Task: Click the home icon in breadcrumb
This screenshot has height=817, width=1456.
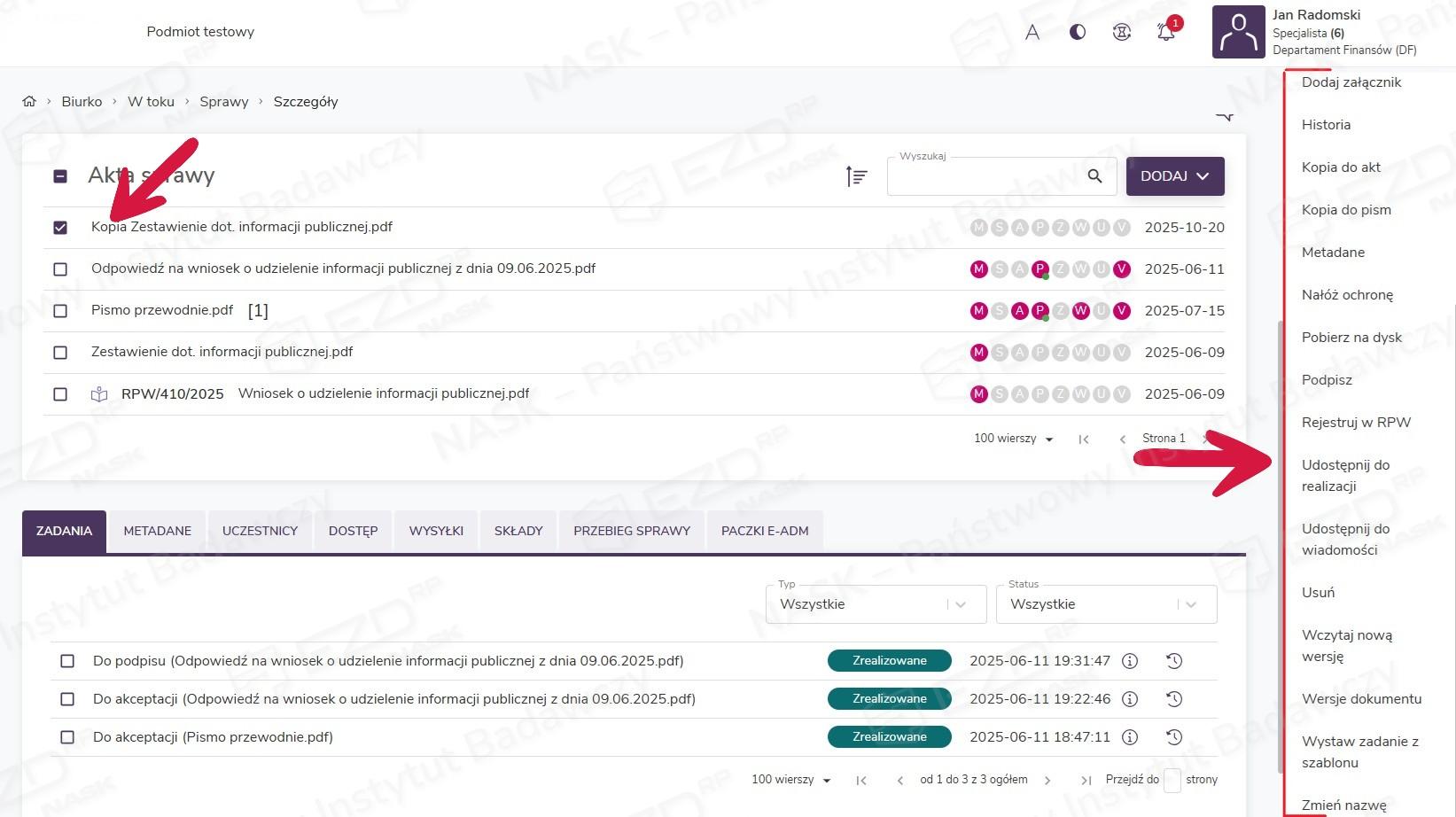Action: click(29, 102)
